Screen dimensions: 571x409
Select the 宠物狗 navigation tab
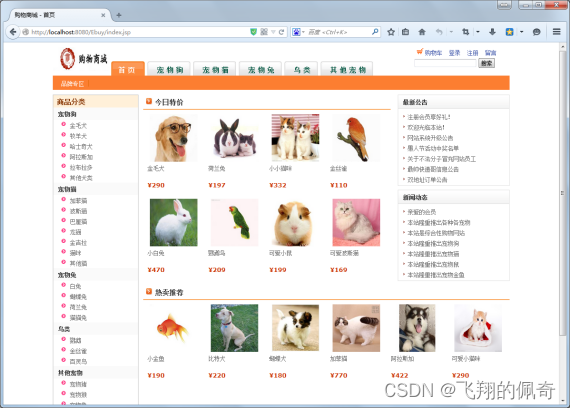(170, 70)
